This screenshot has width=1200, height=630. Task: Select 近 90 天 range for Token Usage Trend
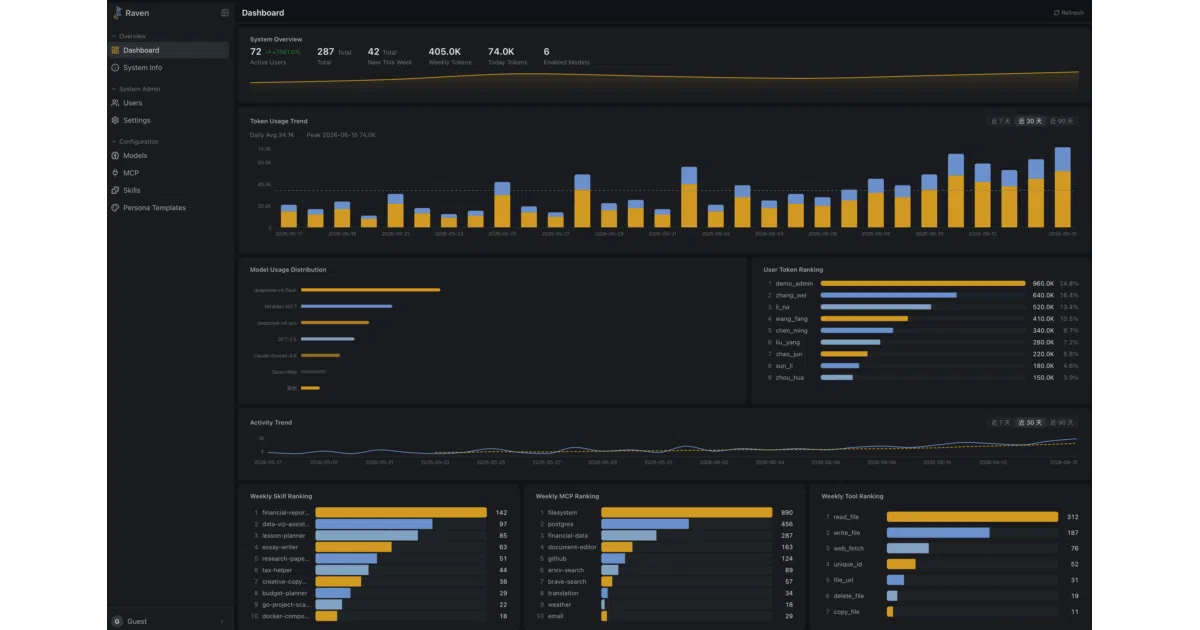[x=1063, y=121]
